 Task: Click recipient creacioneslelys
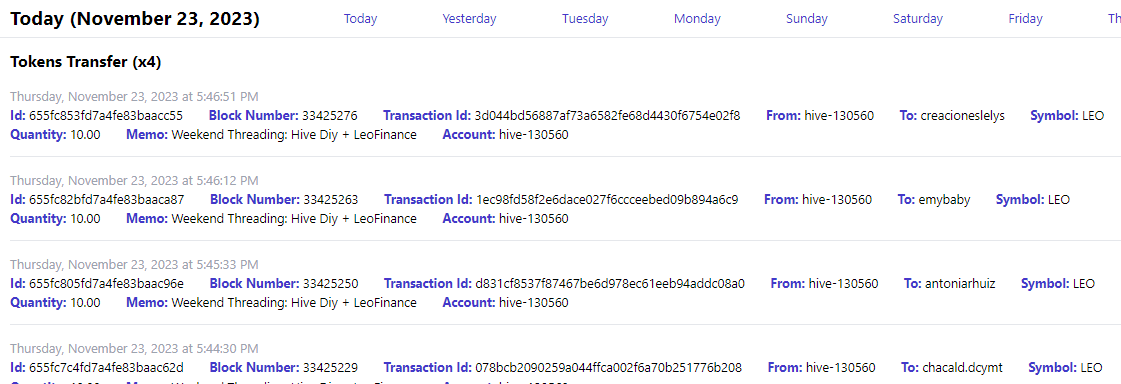coord(962,115)
